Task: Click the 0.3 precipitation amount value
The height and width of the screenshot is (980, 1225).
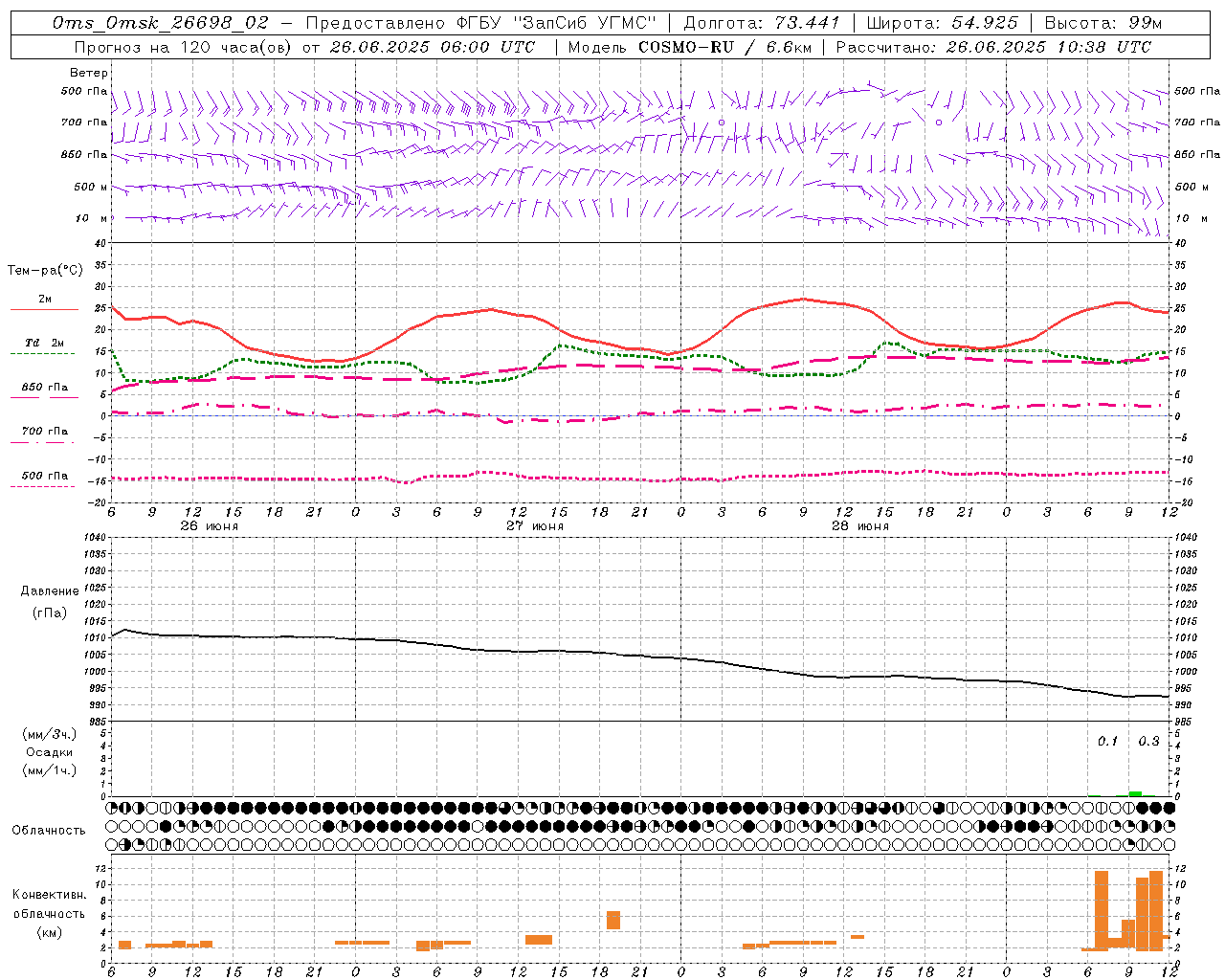Action: pos(1148,741)
